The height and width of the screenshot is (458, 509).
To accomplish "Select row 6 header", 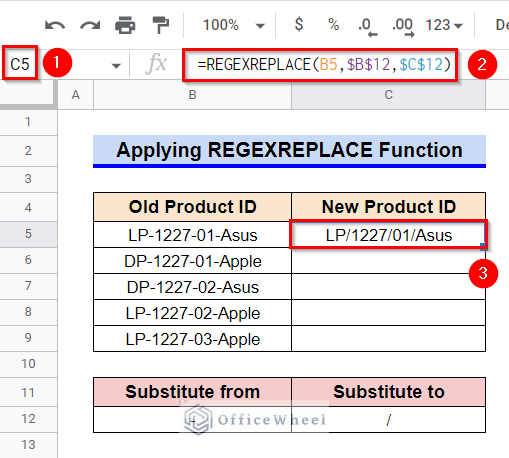I will (x=28, y=260).
